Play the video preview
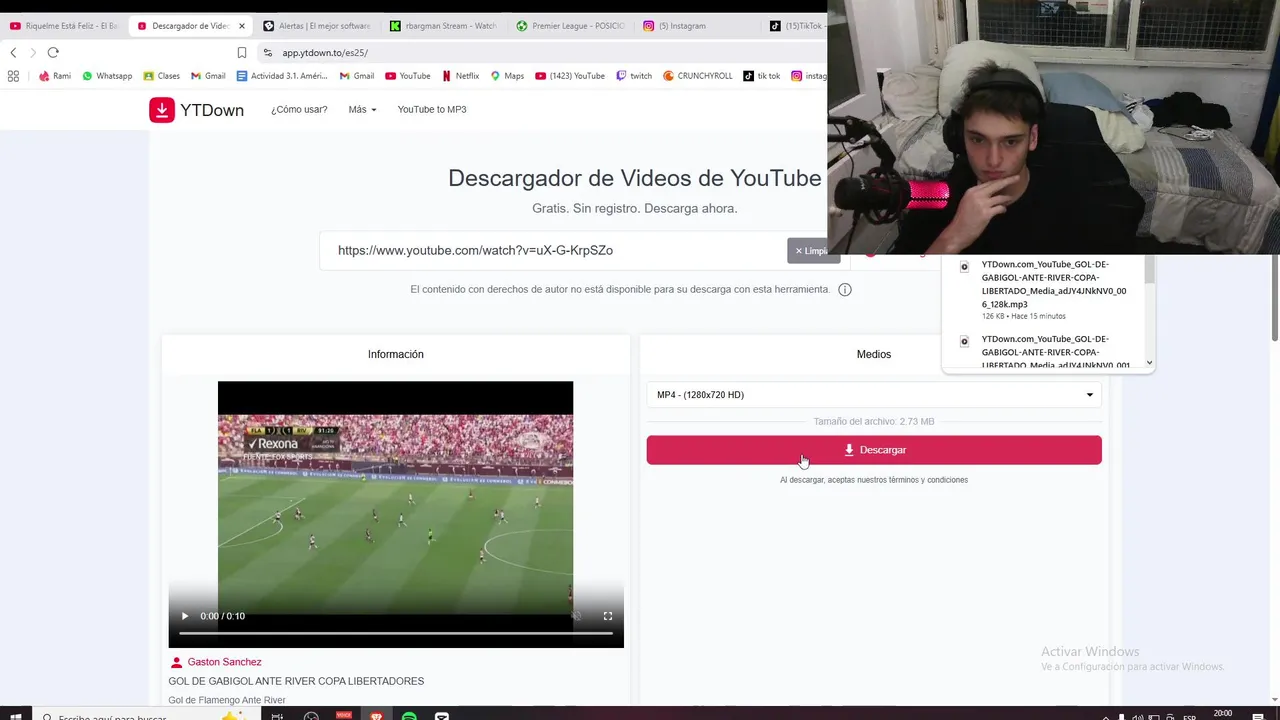1280x720 pixels. [184, 616]
